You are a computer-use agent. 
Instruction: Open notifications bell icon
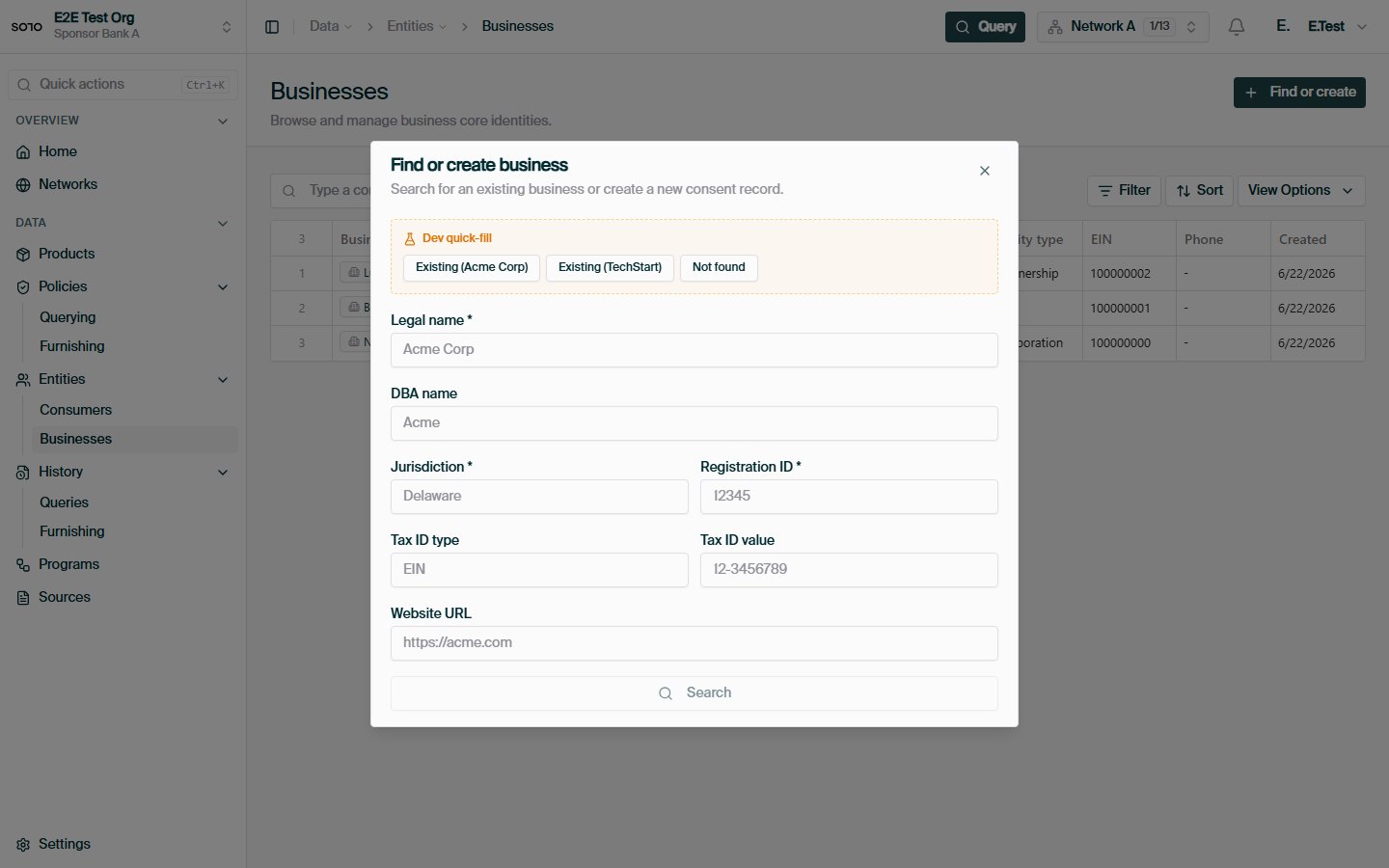[1237, 27]
